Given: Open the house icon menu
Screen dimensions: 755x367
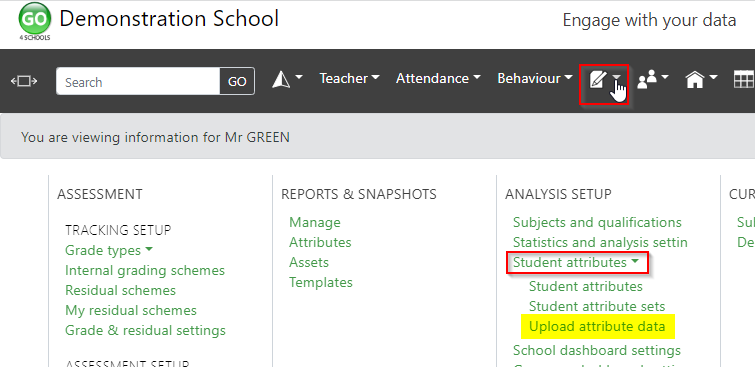Looking at the screenshot, I should click(701, 79).
